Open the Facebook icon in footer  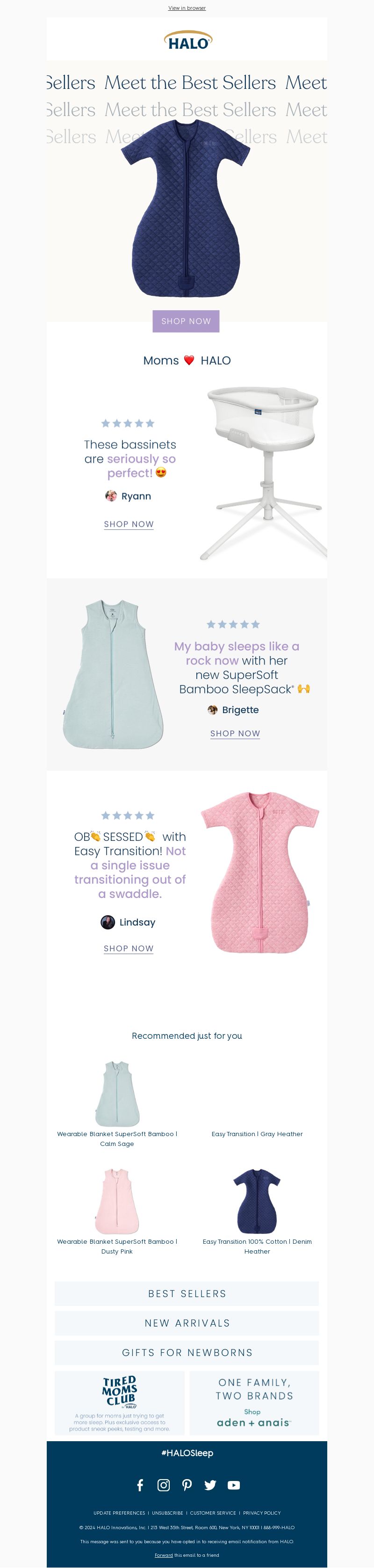click(140, 1485)
